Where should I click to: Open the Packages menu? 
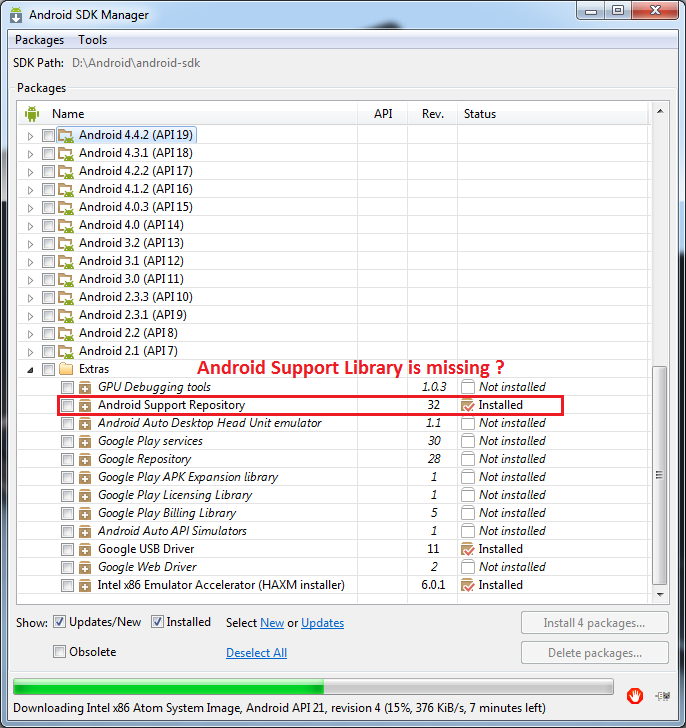[39, 40]
